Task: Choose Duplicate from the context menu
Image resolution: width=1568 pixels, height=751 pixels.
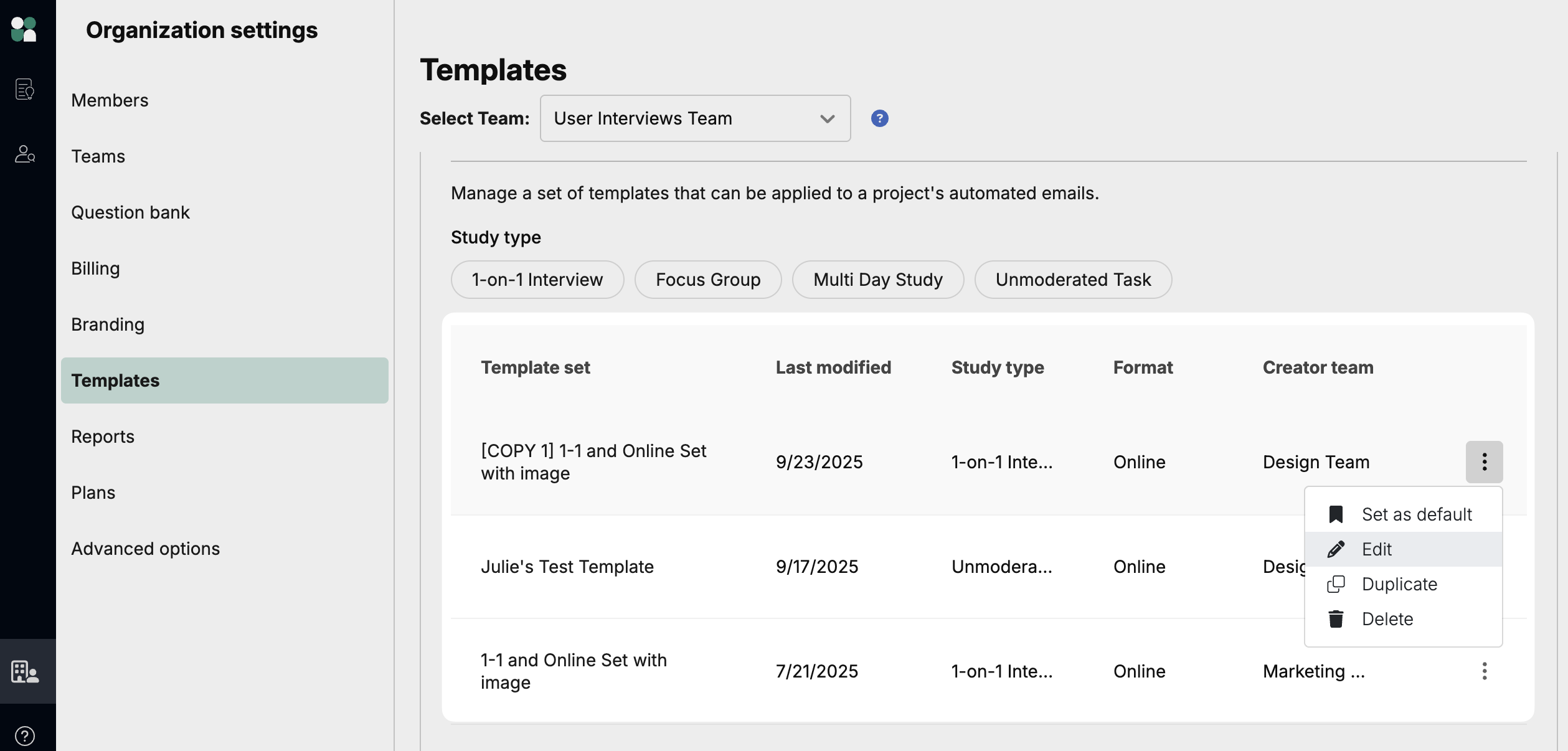Action: click(1399, 584)
